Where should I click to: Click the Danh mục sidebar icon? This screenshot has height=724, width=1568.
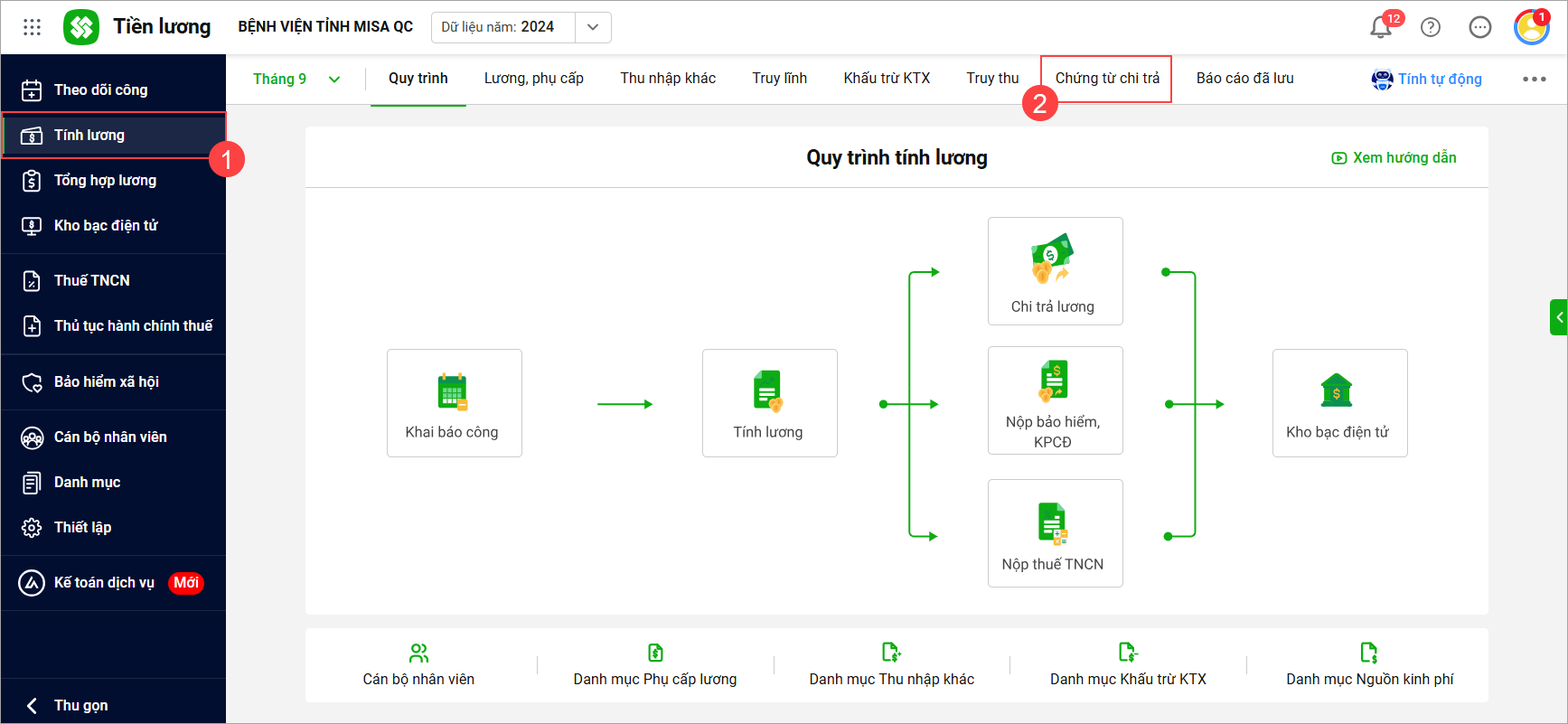[x=32, y=483]
